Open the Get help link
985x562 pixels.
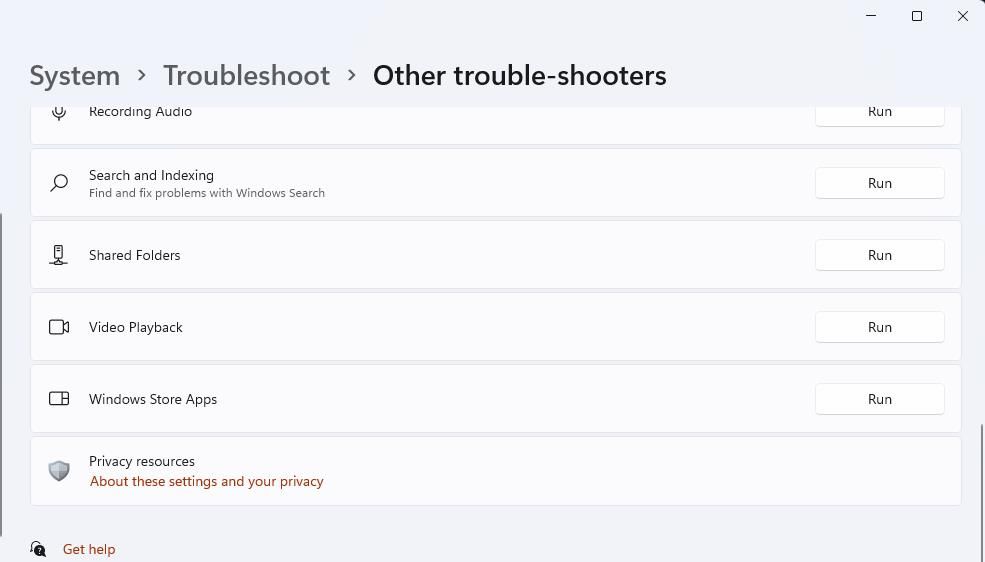pos(89,549)
